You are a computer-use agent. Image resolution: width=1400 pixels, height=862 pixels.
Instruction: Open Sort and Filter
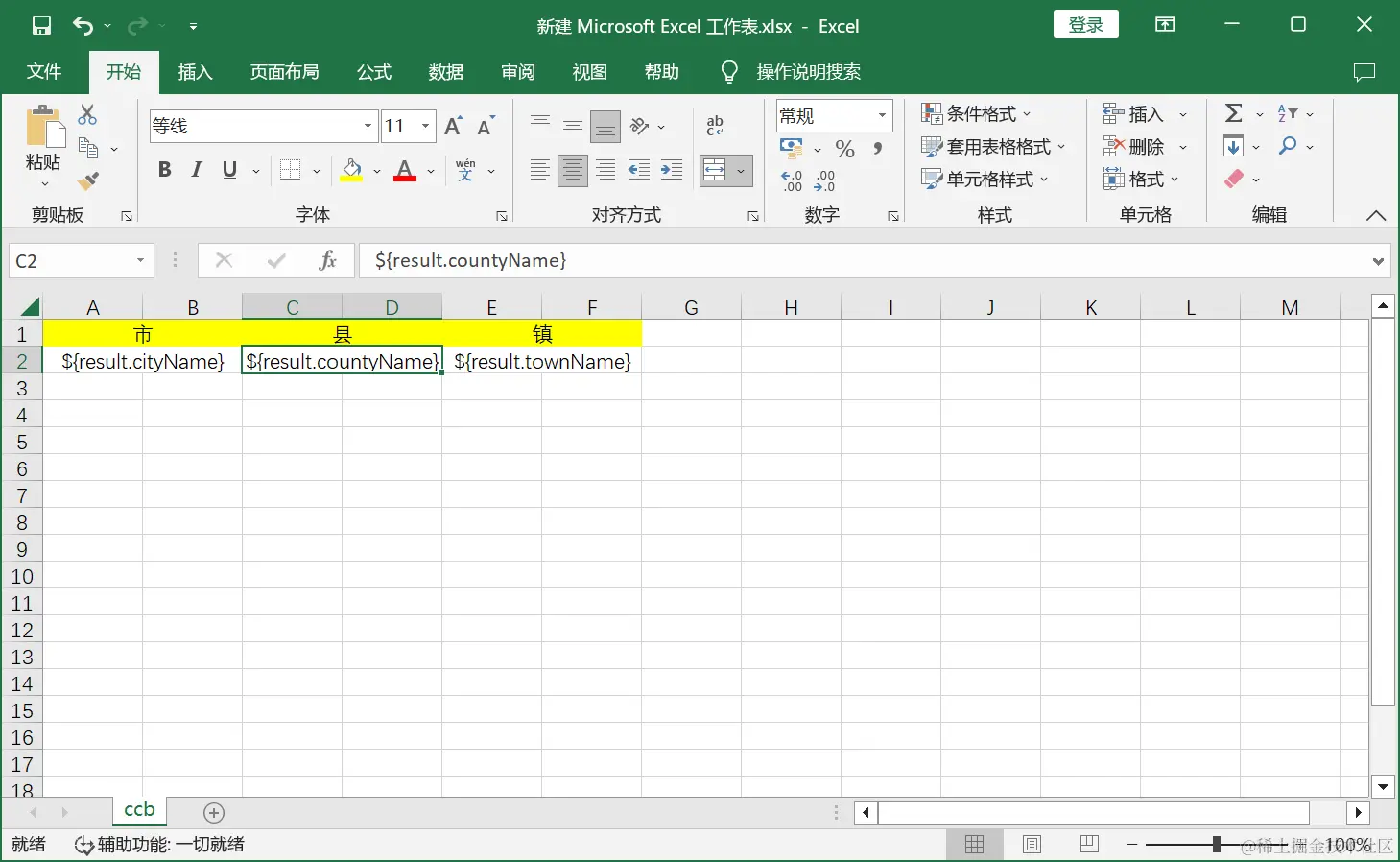(x=1288, y=114)
